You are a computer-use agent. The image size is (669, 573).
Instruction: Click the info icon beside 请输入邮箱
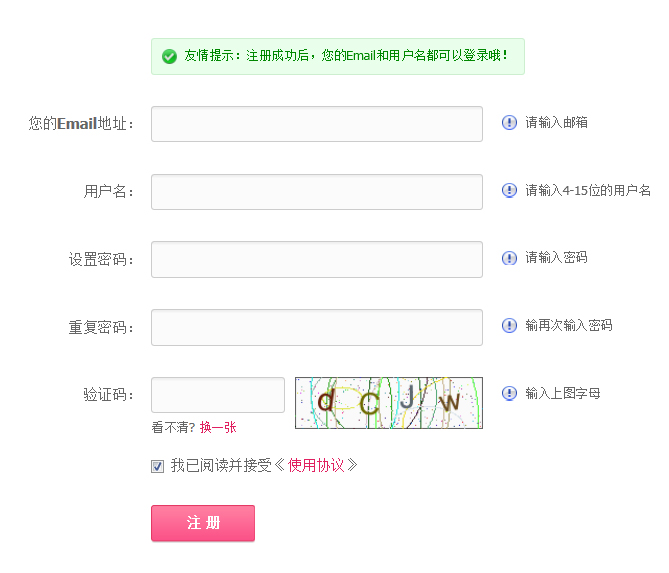[509, 123]
